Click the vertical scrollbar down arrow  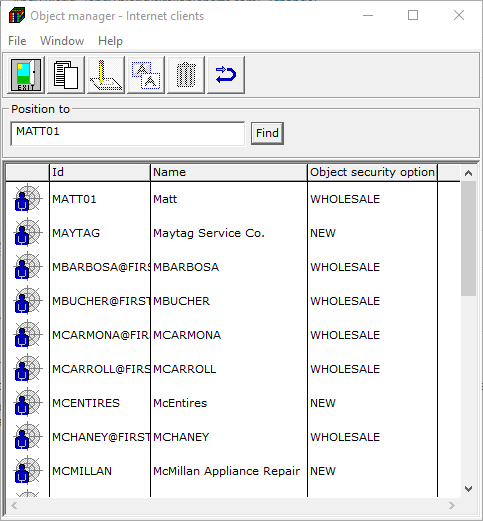point(468,489)
